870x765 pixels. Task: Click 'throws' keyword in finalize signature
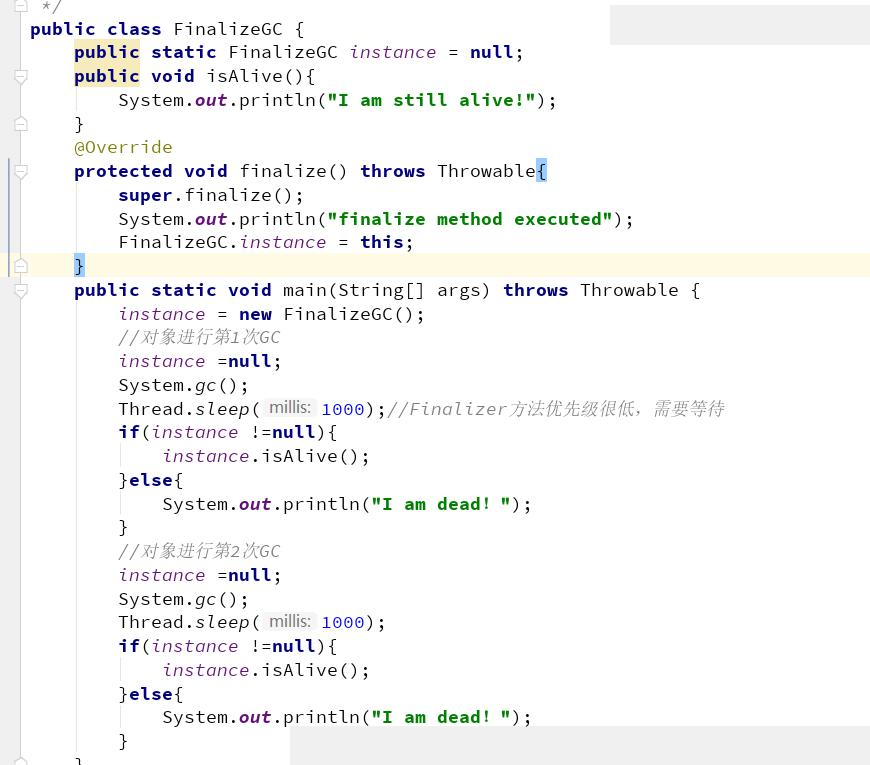pos(393,171)
